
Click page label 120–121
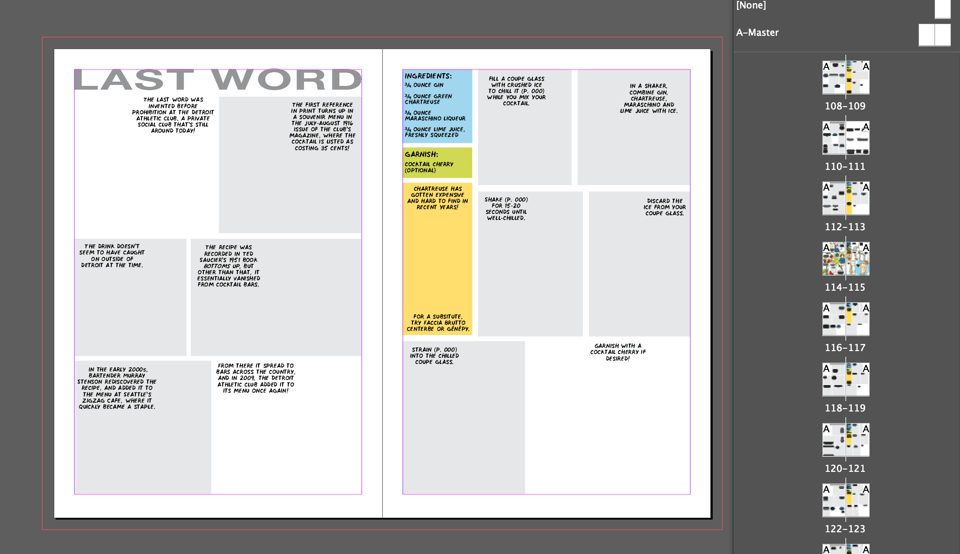tap(845, 468)
